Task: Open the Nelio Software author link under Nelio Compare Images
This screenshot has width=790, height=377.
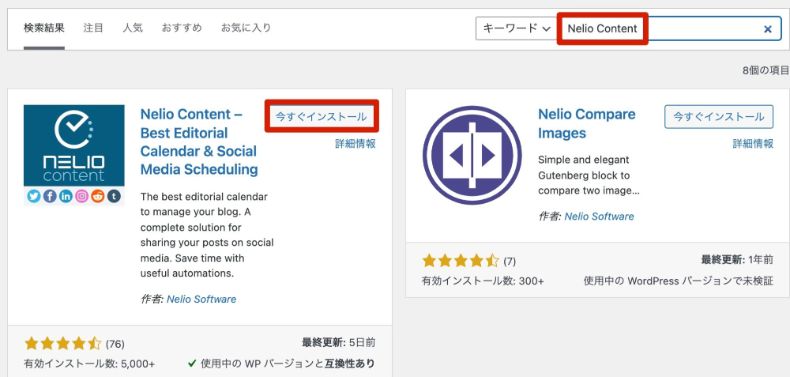Action: [x=599, y=217]
